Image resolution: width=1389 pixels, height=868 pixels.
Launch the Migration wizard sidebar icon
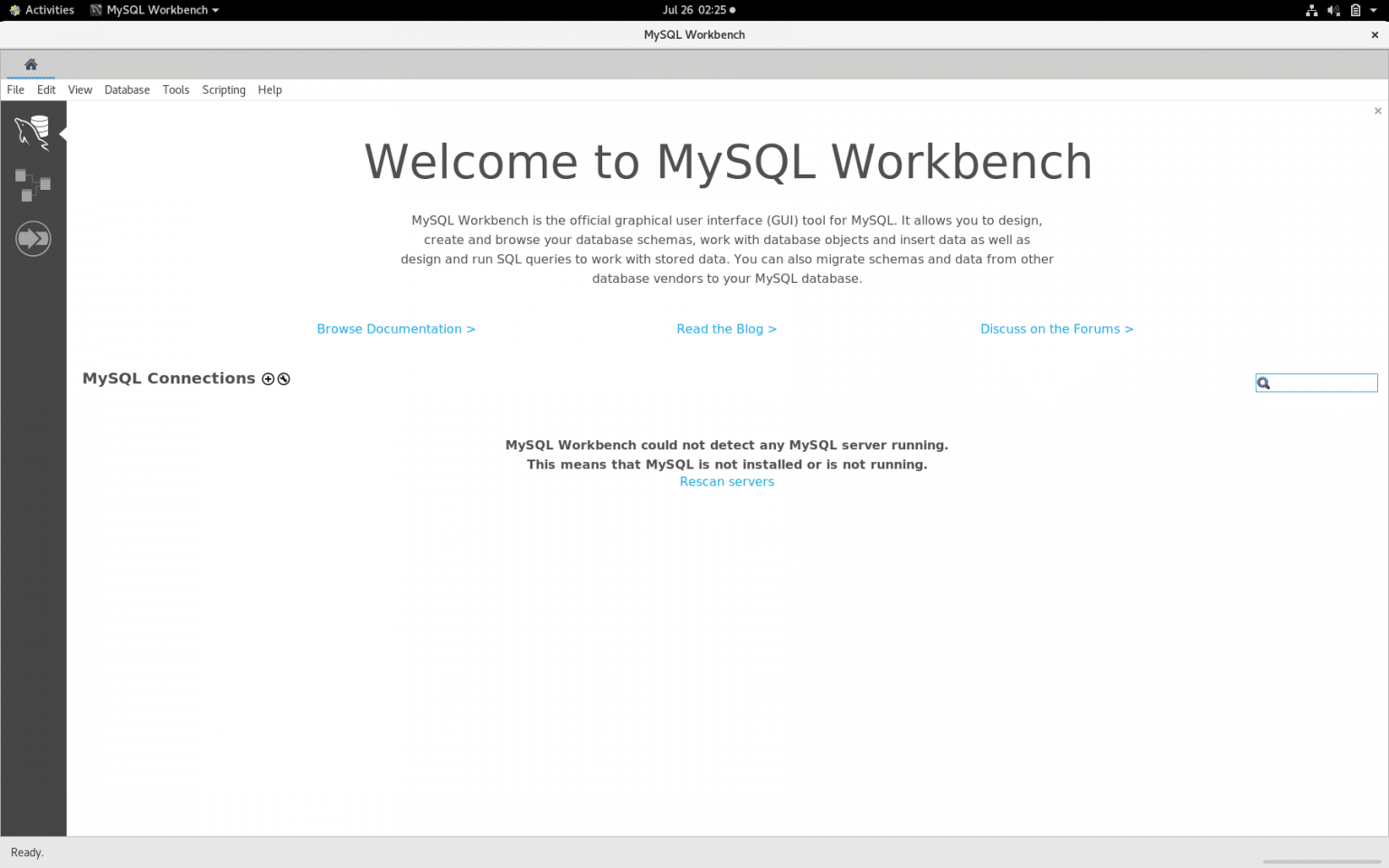click(33, 238)
